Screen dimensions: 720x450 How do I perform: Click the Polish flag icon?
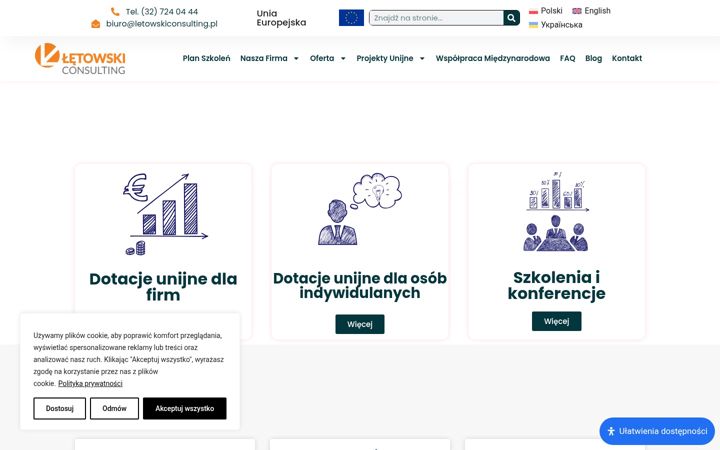pyautogui.click(x=533, y=11)
